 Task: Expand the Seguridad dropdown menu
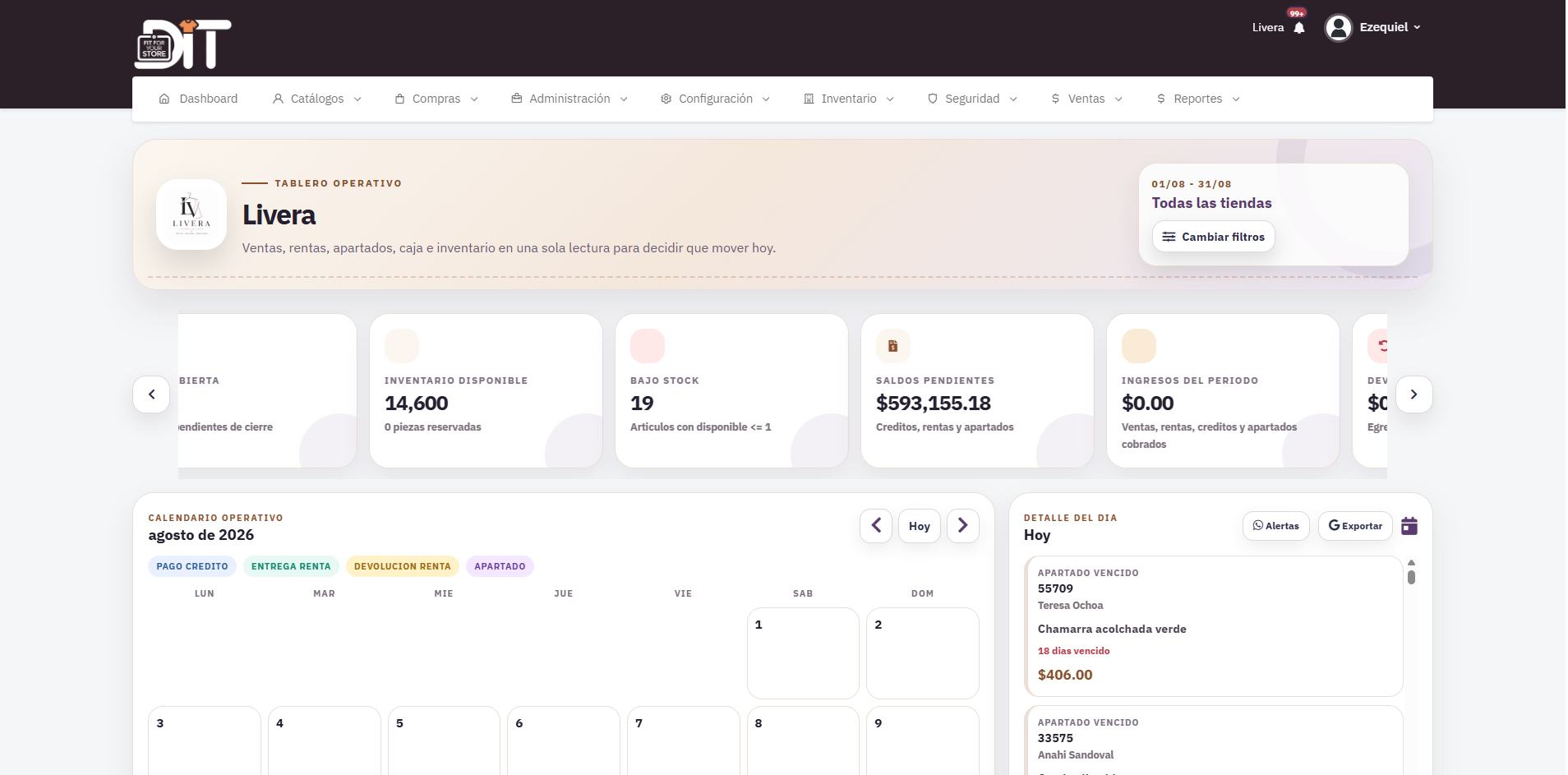tap(972, 99)
